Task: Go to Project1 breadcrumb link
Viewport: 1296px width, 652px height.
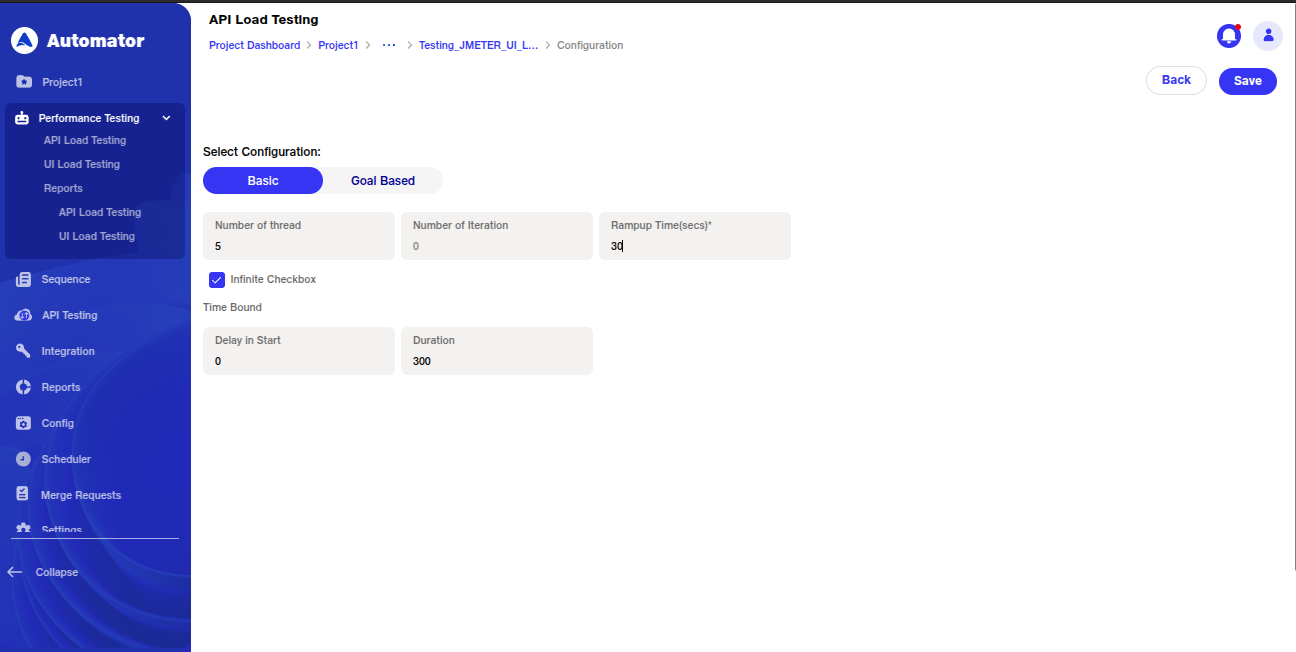Action: (x=338, y=45)
